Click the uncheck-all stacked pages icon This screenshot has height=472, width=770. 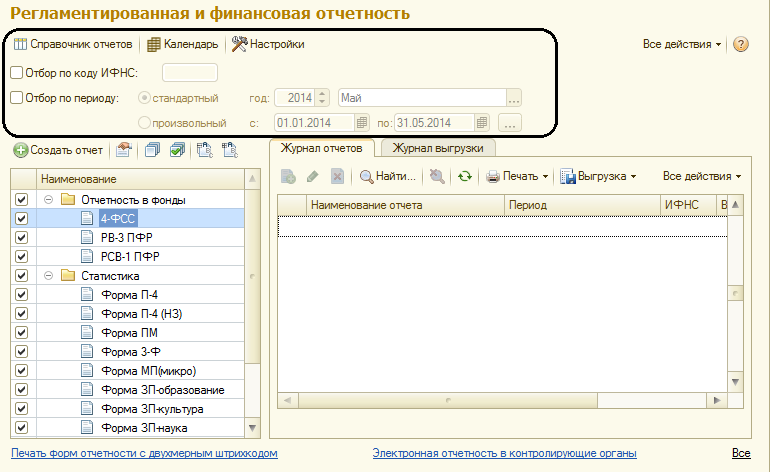152,150
